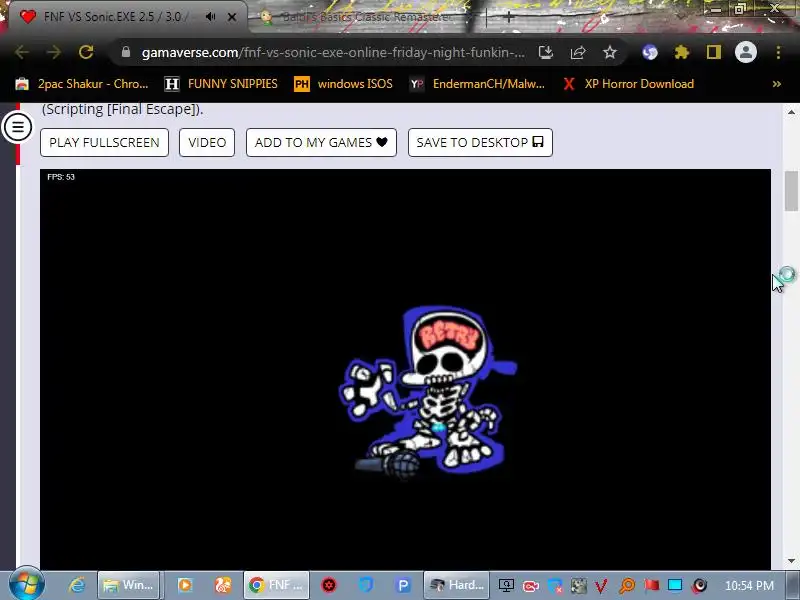This screenshot has height=600, width=800.
Task: Open the blue P taskbar app
Action: pos(403,585)
